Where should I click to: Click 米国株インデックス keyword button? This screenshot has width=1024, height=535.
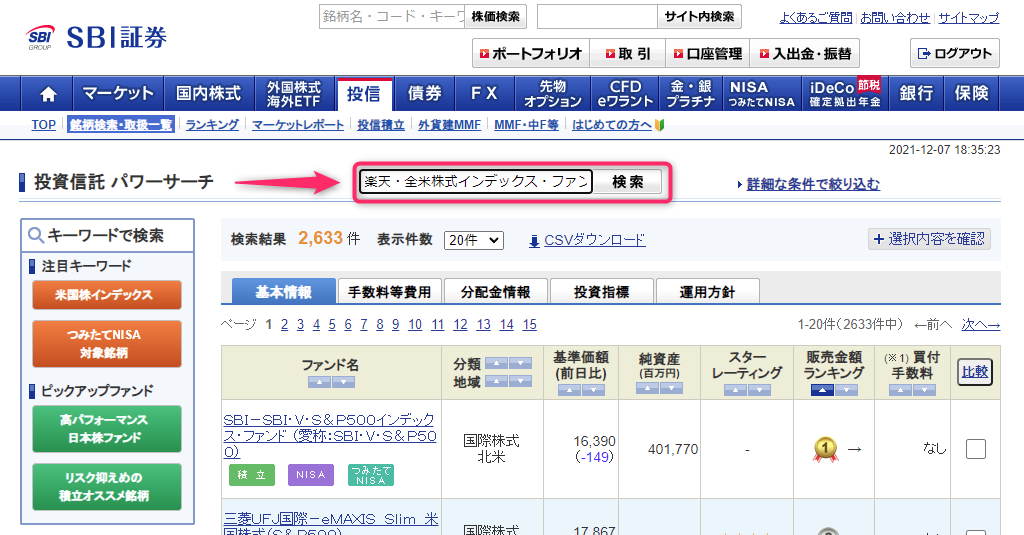tap(107, 295)
